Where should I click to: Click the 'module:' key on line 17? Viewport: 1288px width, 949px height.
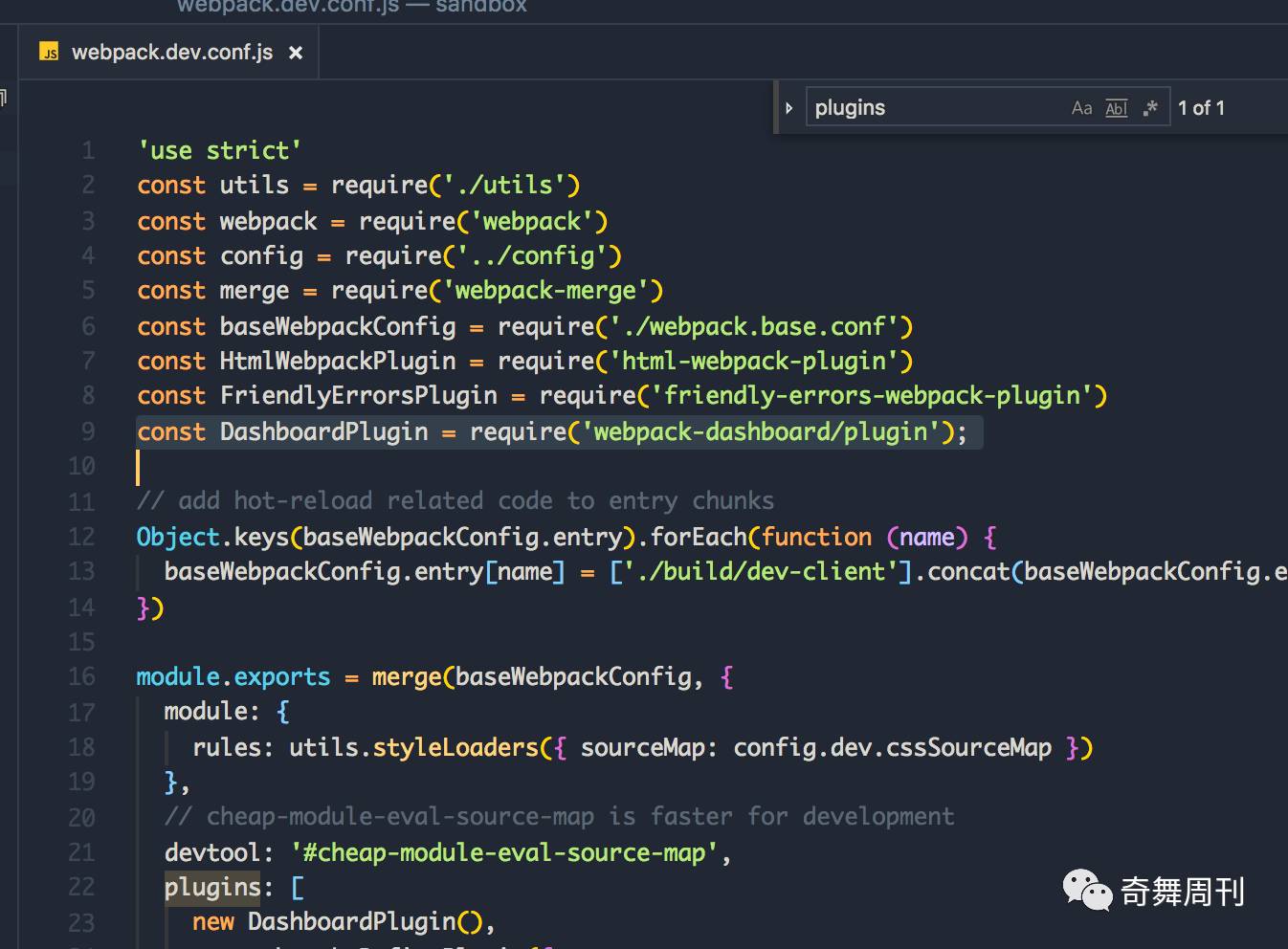tap(211, 712)
